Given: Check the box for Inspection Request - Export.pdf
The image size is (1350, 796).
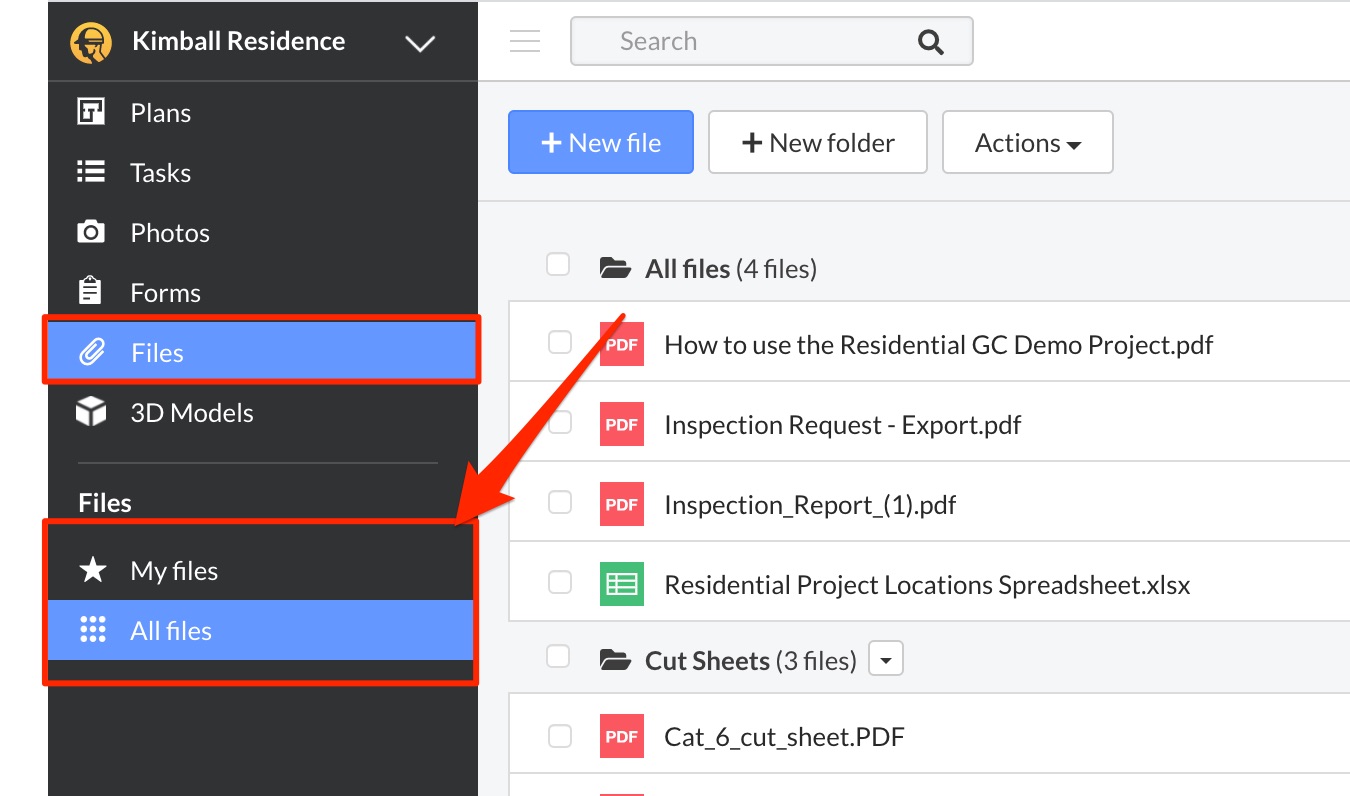Looking at the screenshot, I should point(559,422).
